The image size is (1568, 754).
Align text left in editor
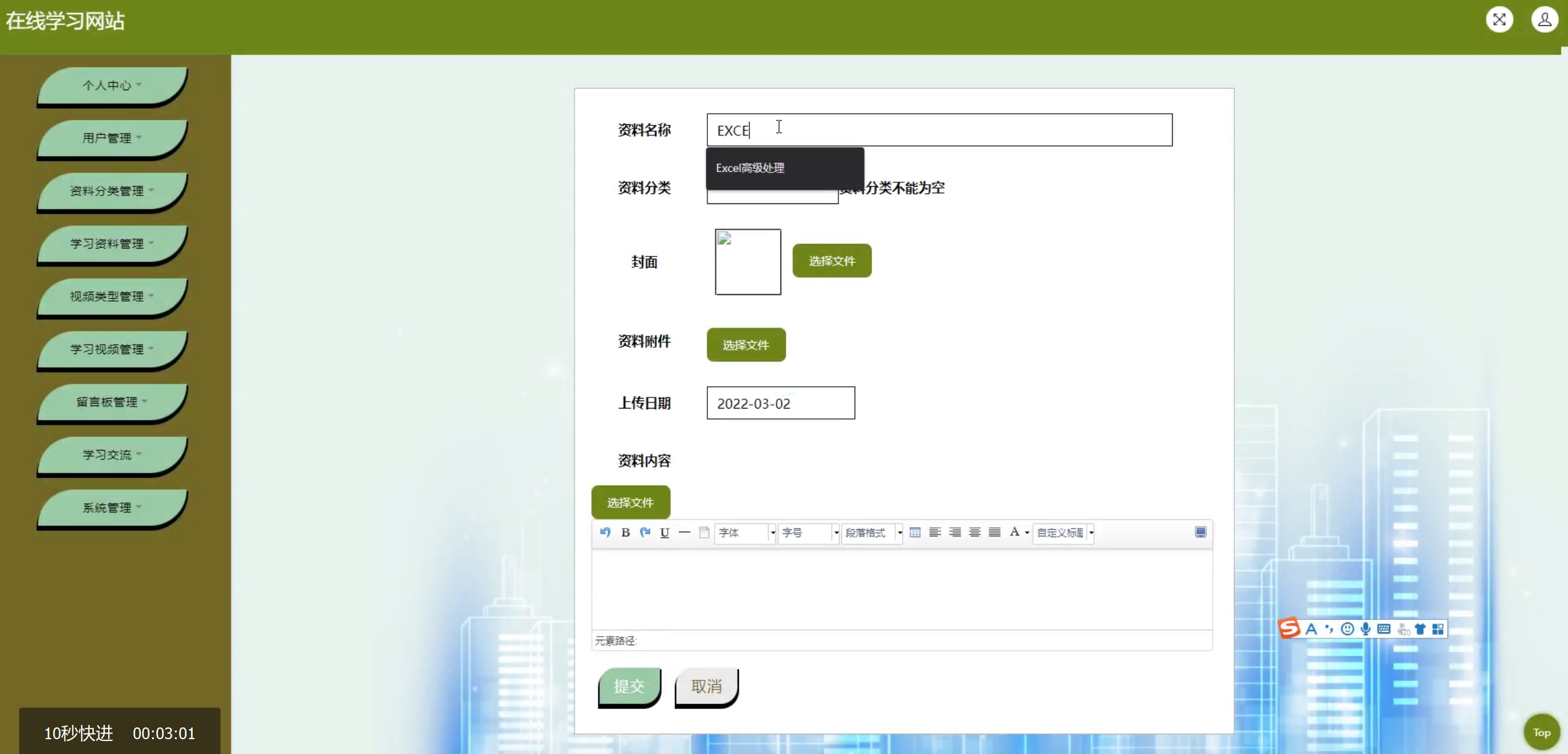tap(935, 532)
